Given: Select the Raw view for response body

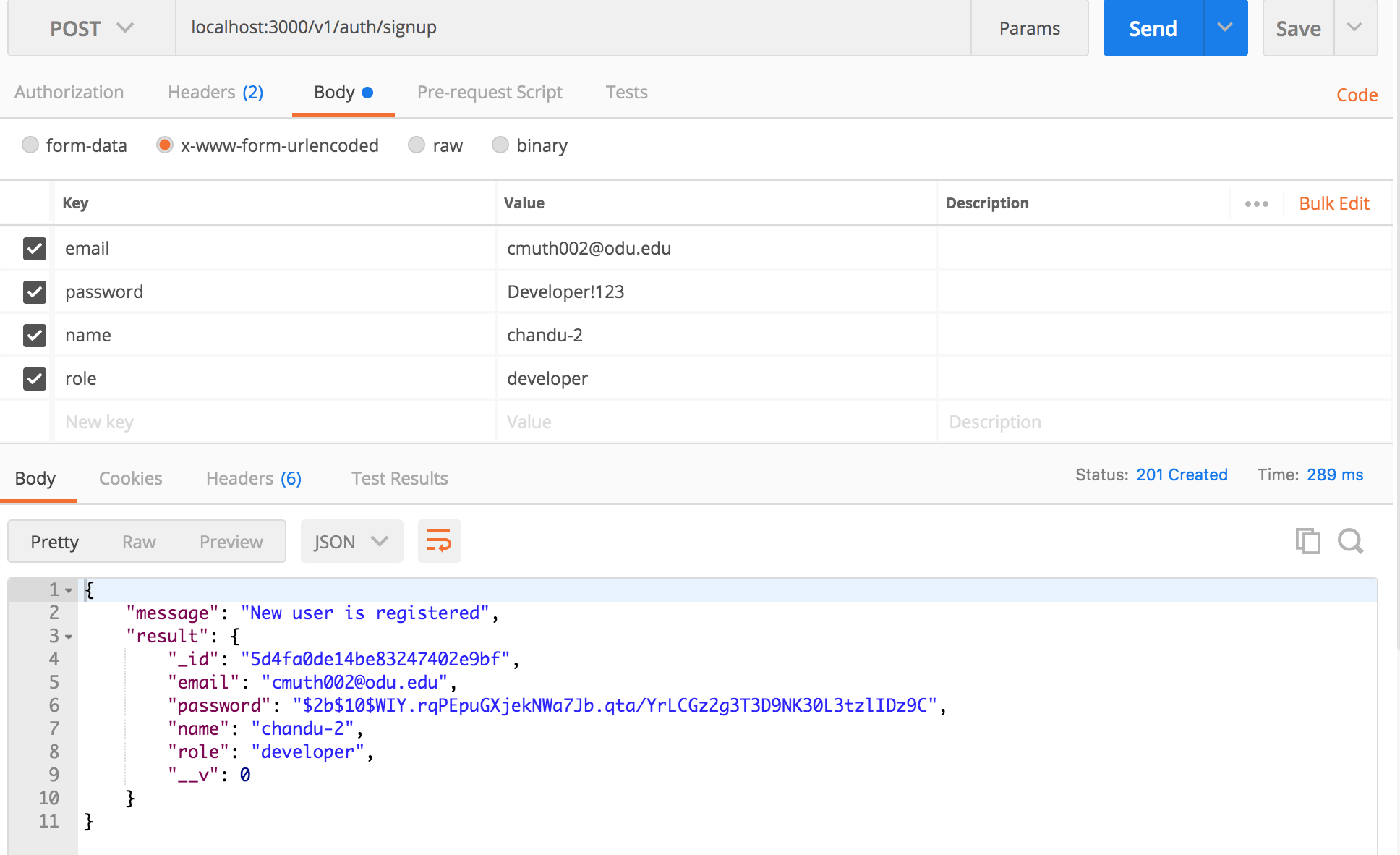Looking at the screenshot, I should pyautogui.click(x=138, y=541).
